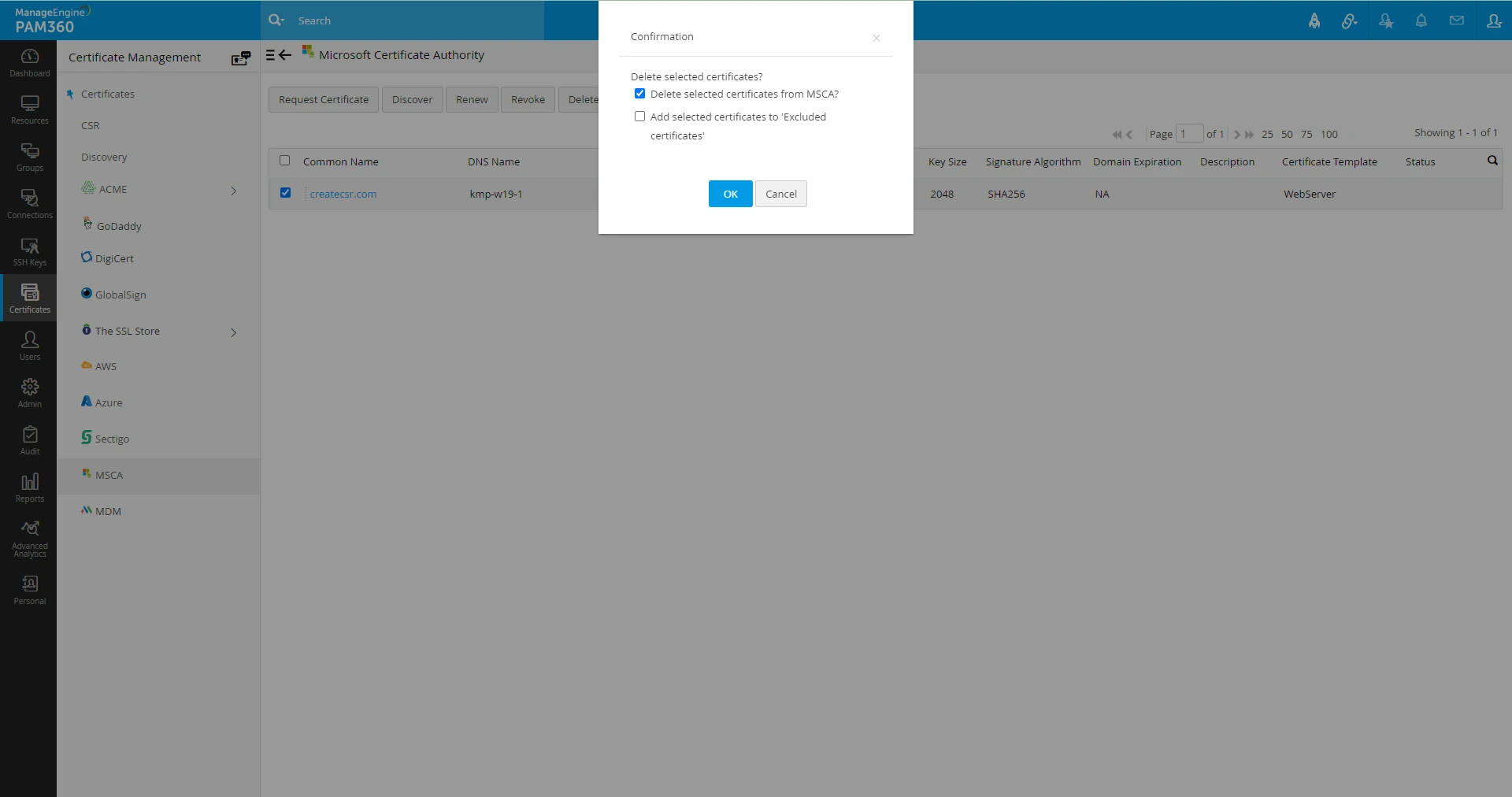Open the createcsr.com certificate link

pos(343,195)
